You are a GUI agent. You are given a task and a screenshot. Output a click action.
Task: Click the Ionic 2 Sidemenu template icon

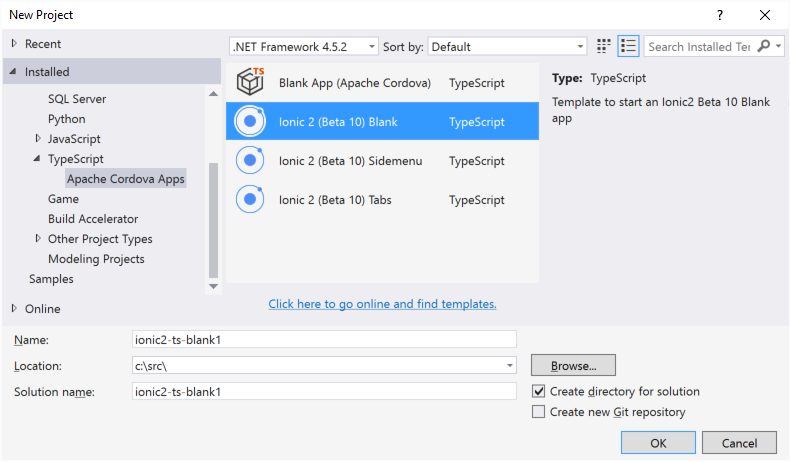click(x=250, y=160)
